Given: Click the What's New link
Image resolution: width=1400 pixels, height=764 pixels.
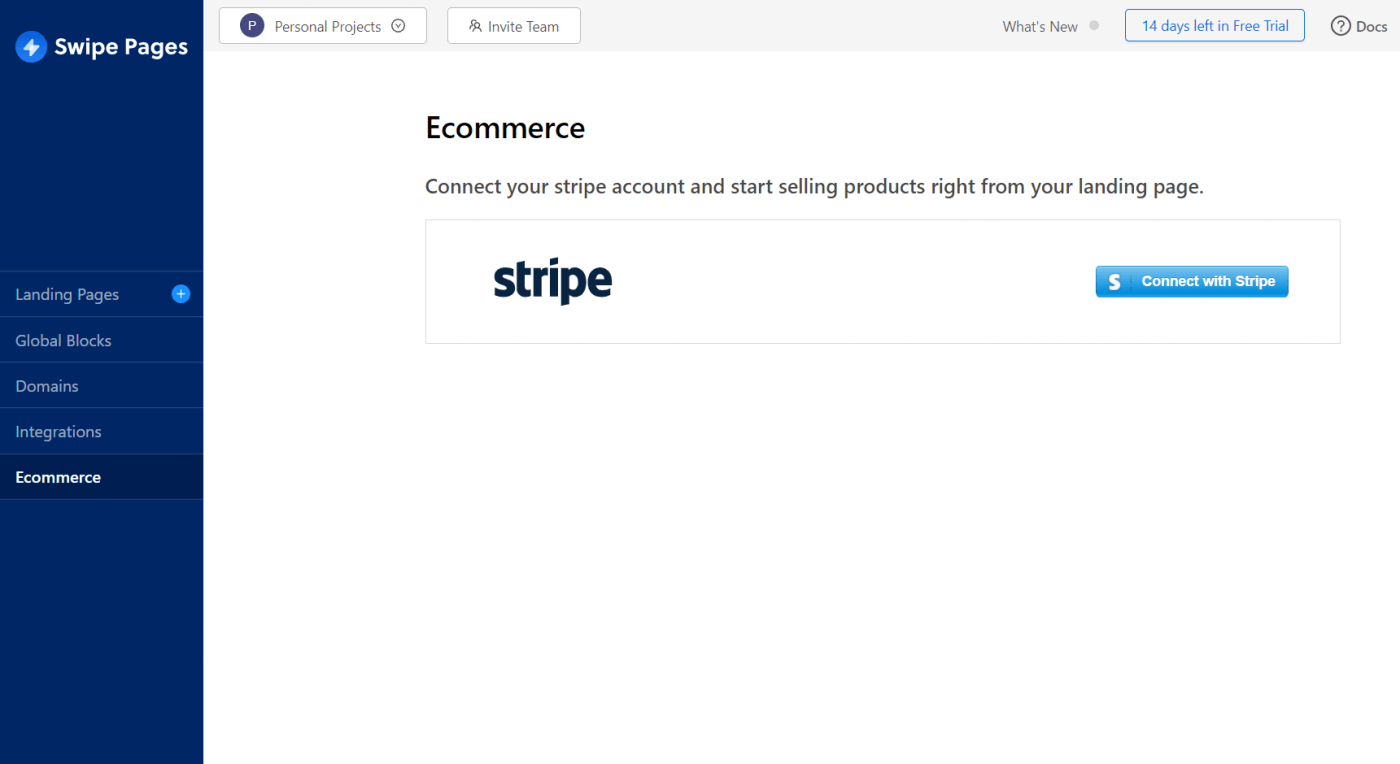Looking at the screenshot, I should click(x=1040, y=26).
